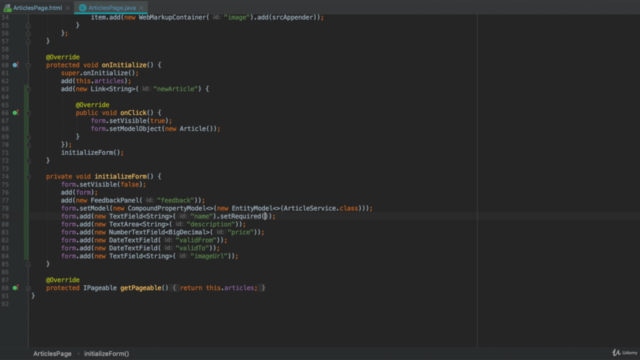
Task: Click the setRequired call on line 79
Action: [241, 216]
